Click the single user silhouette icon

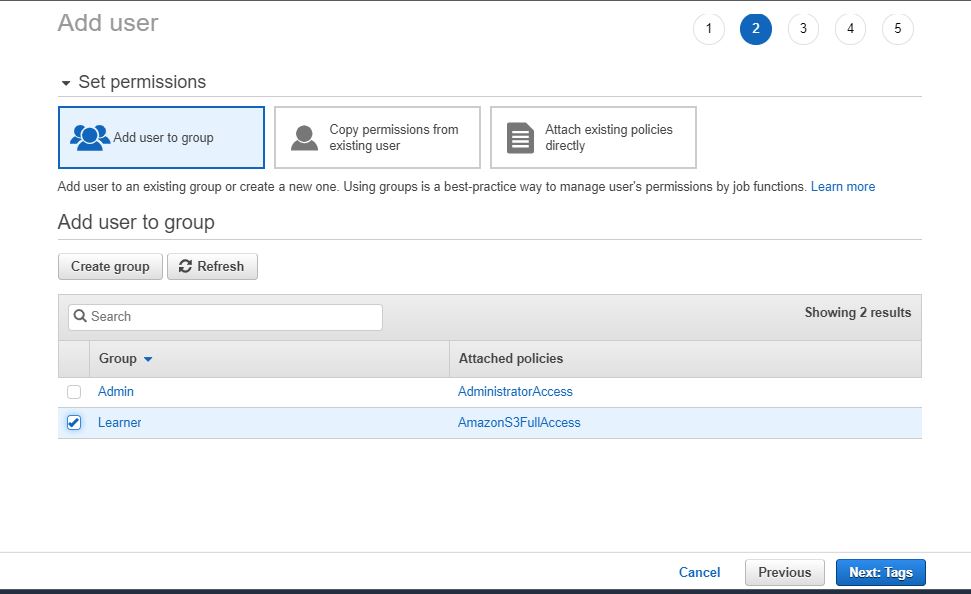click(x=304, y=137)
